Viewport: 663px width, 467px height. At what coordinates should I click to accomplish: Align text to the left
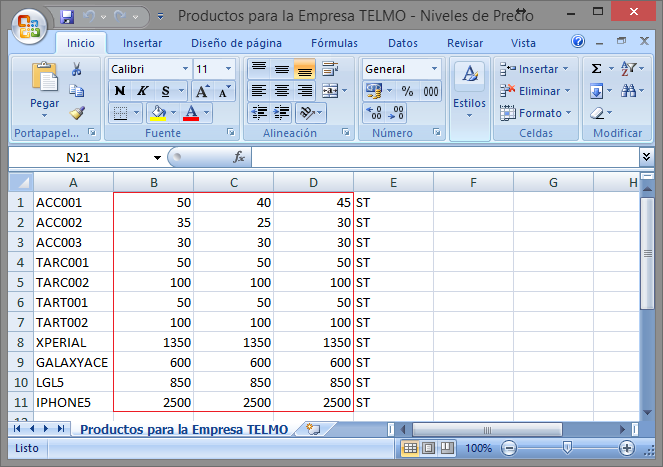(x=259, y=91)
